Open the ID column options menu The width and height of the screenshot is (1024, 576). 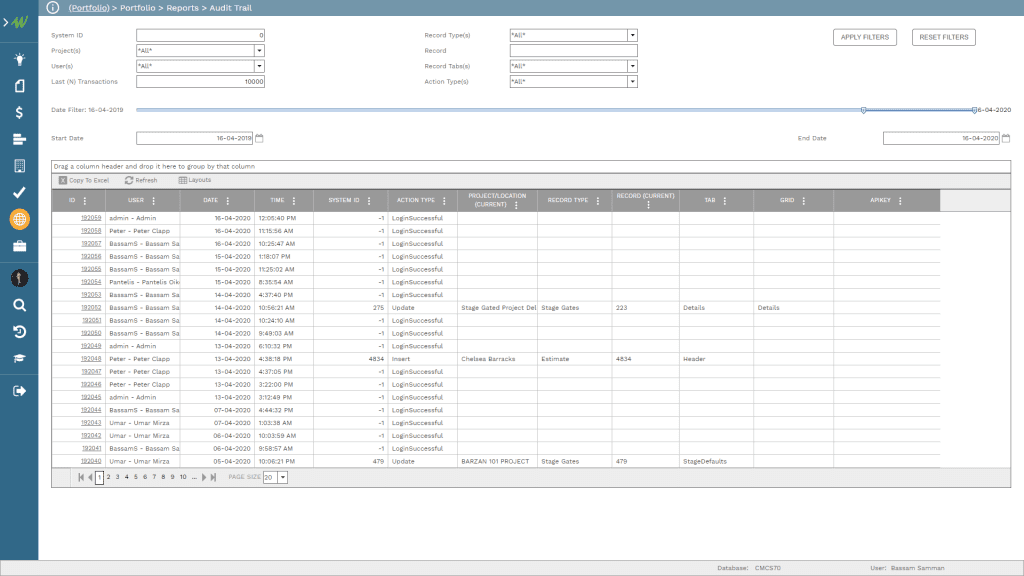click(85, 200)
